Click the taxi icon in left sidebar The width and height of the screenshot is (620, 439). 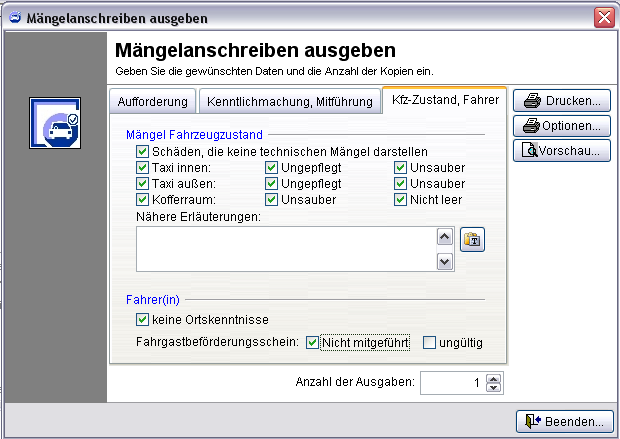(x=54, y=123)
